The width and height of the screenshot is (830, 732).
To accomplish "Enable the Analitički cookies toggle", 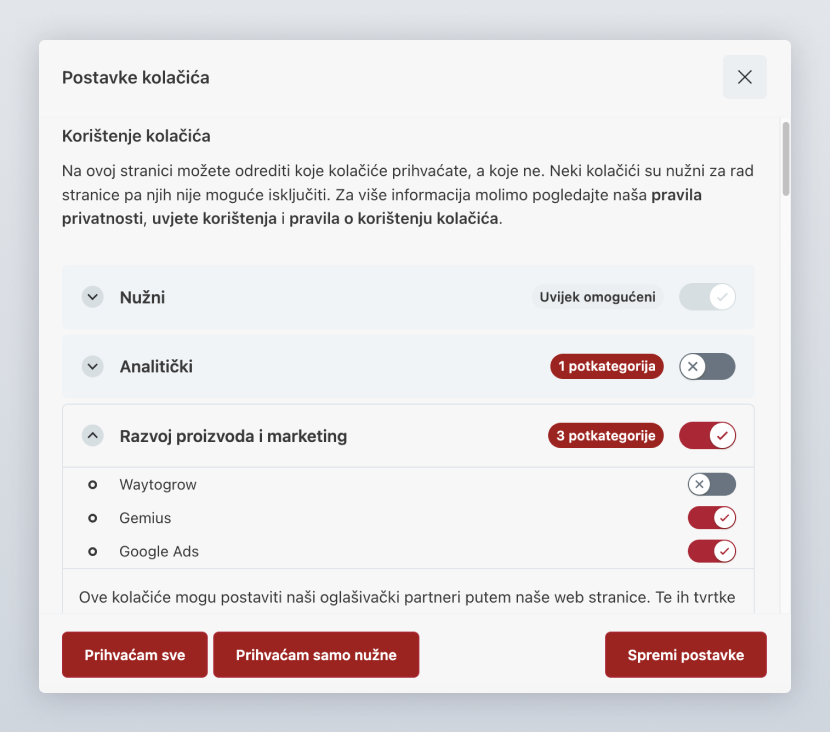I will (707, 367).
